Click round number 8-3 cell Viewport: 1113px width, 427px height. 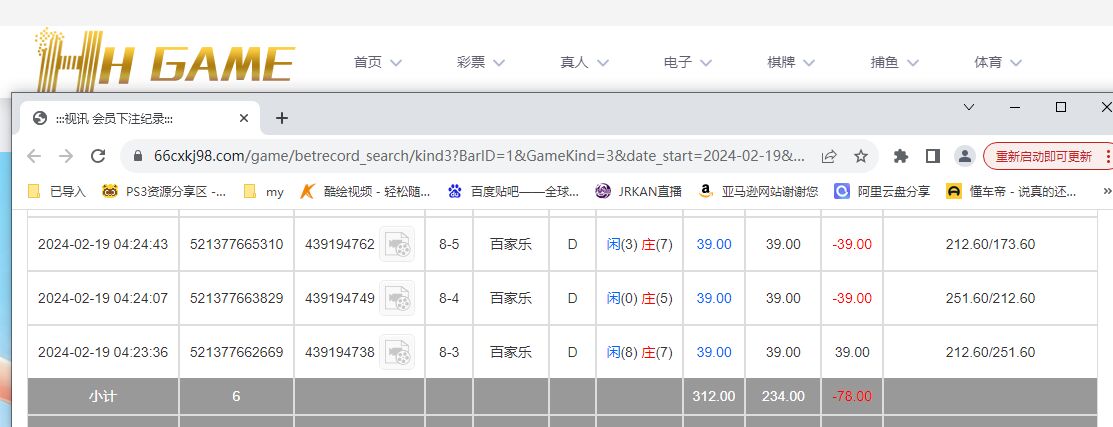pyautogui.click(x=449, y=352)
